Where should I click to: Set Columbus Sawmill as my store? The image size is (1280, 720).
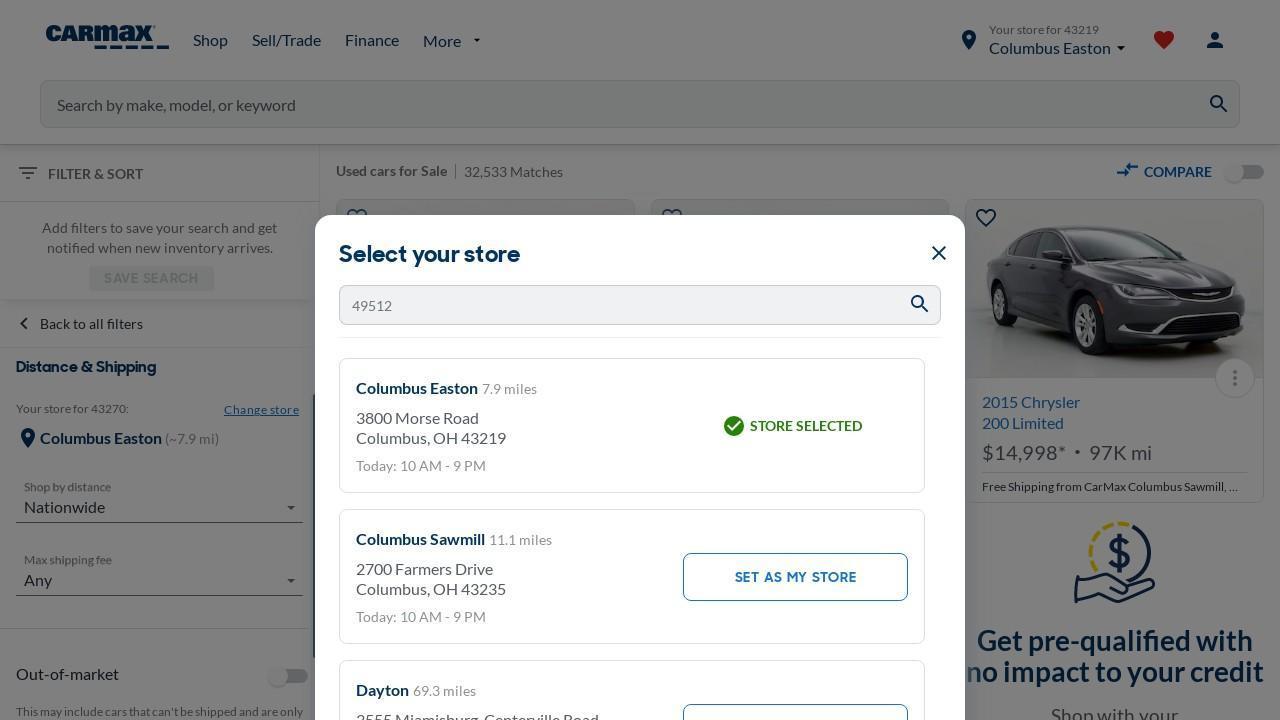[795, 577]
